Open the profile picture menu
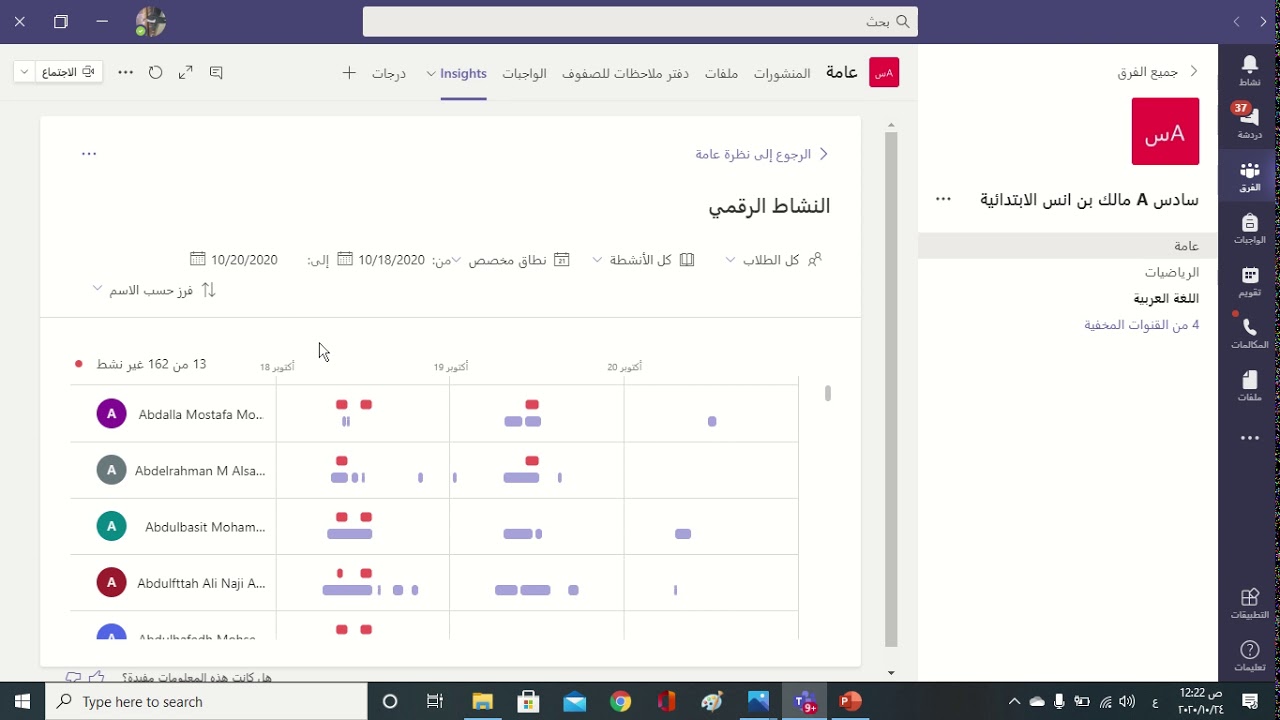The height and width of the screenshot is (720, 1280). click(x=151, y=21)
